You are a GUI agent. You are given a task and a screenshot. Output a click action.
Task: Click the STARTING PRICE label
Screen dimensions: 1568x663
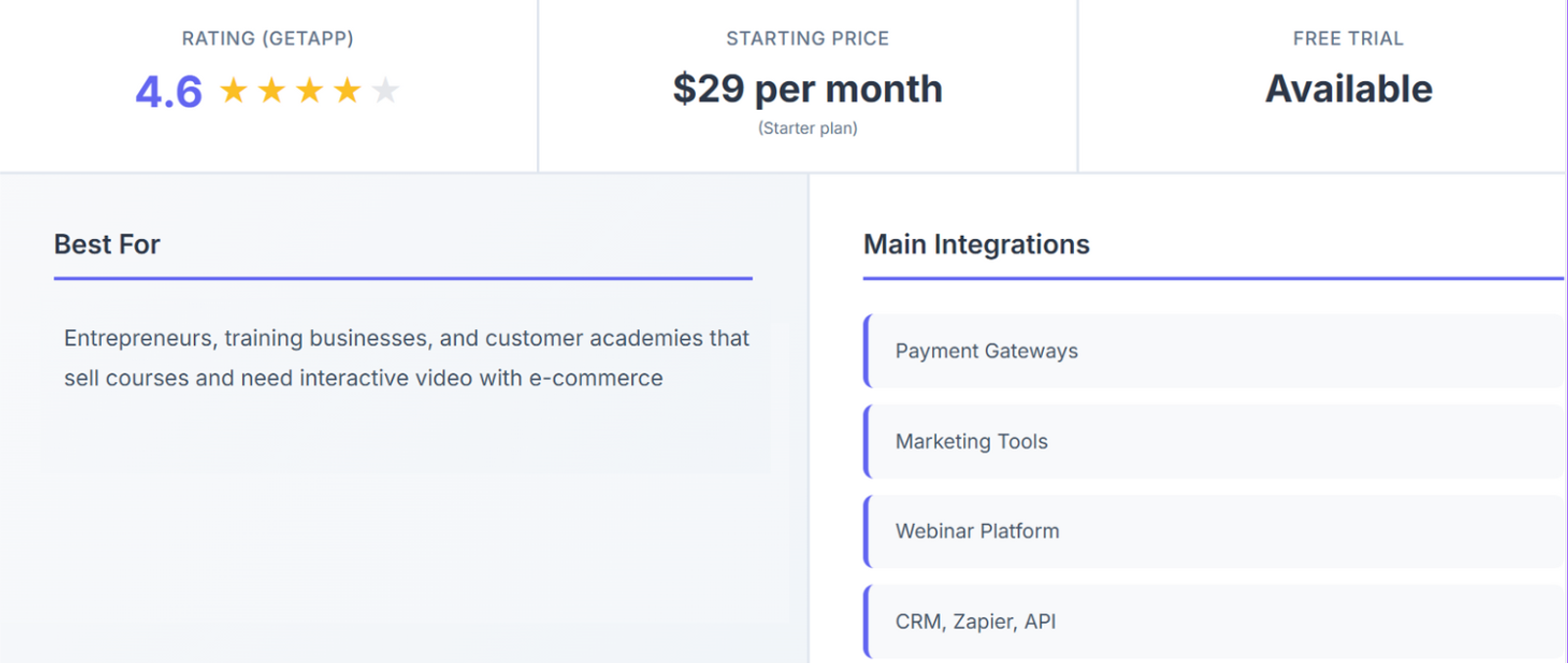(x=808, y=38)
